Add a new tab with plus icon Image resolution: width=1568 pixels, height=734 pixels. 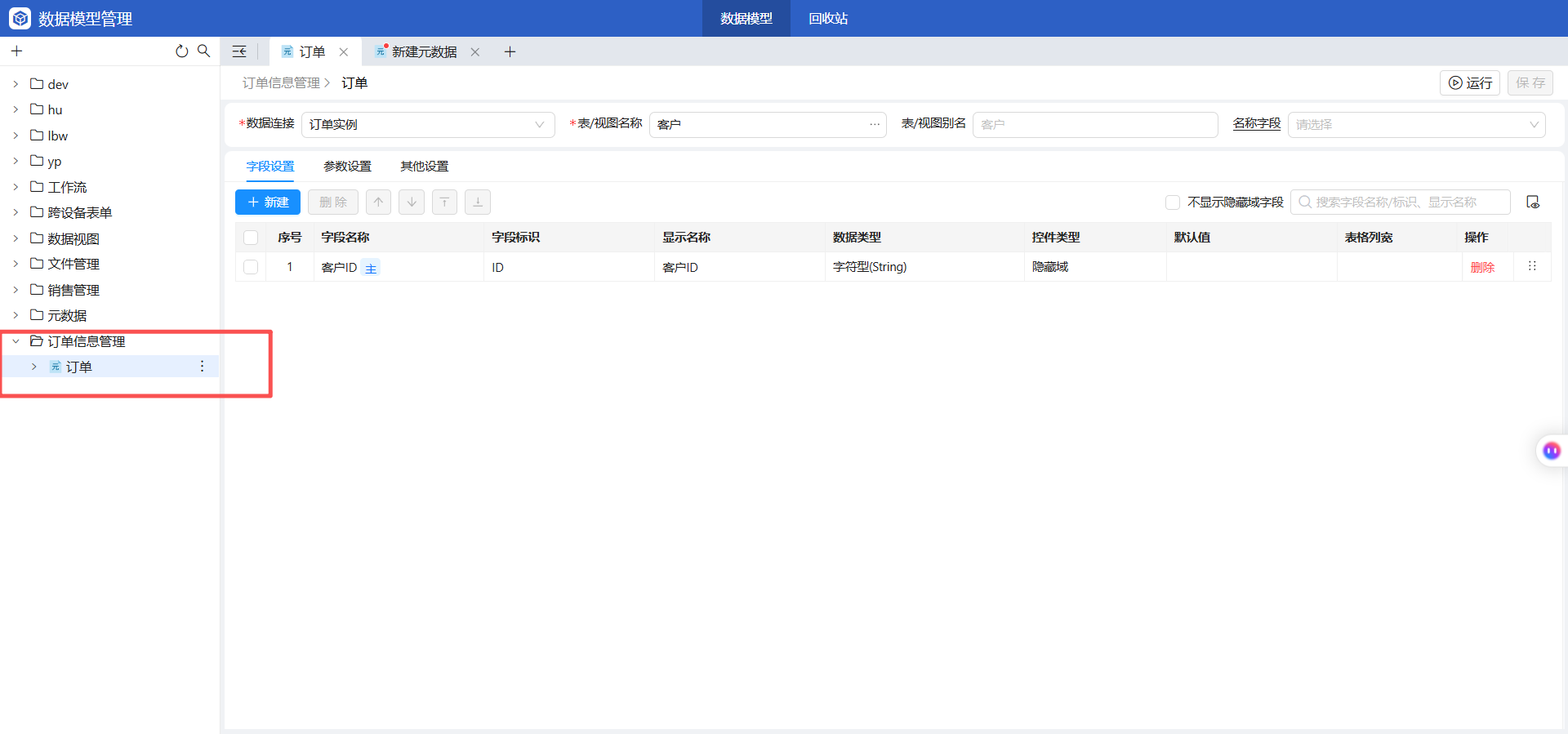(510, 52)
